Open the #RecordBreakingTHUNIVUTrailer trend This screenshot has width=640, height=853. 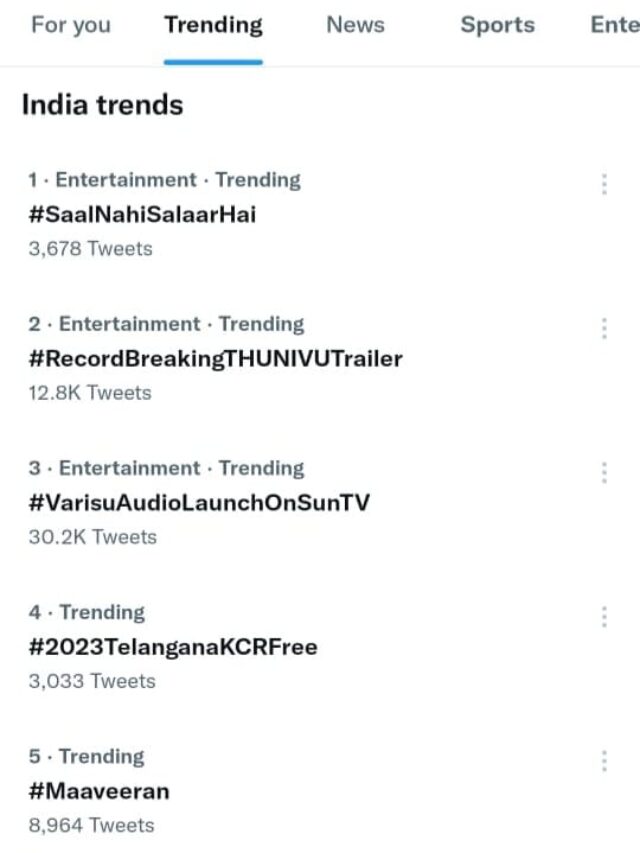tap(216, 358)
